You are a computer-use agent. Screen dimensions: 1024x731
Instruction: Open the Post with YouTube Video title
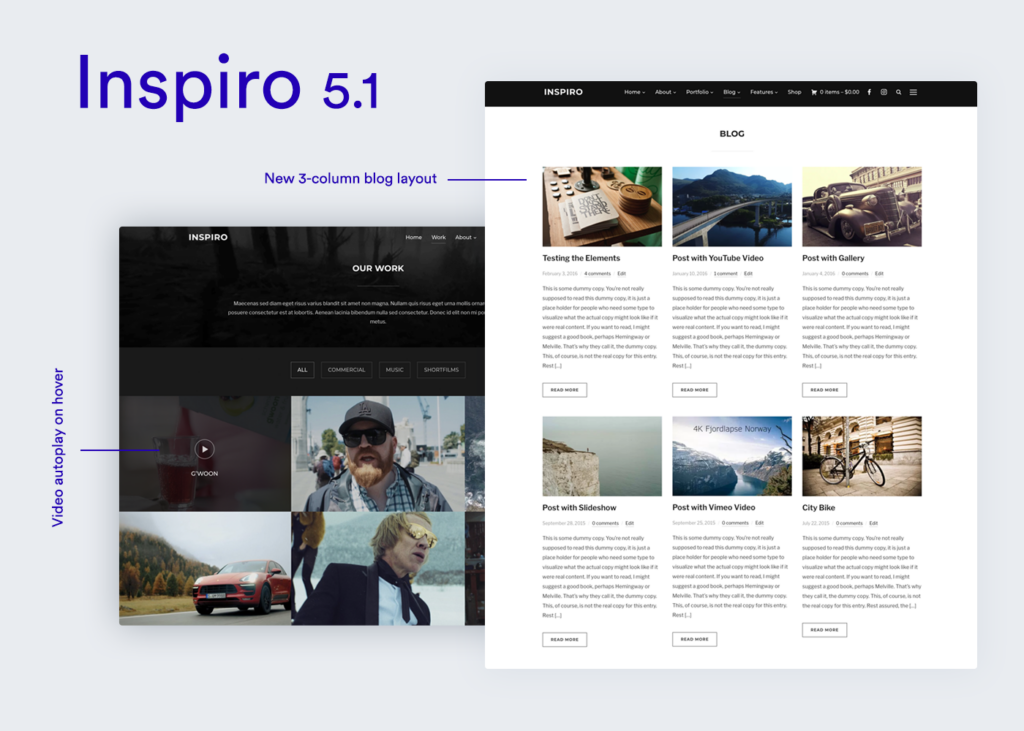[718, 258]
